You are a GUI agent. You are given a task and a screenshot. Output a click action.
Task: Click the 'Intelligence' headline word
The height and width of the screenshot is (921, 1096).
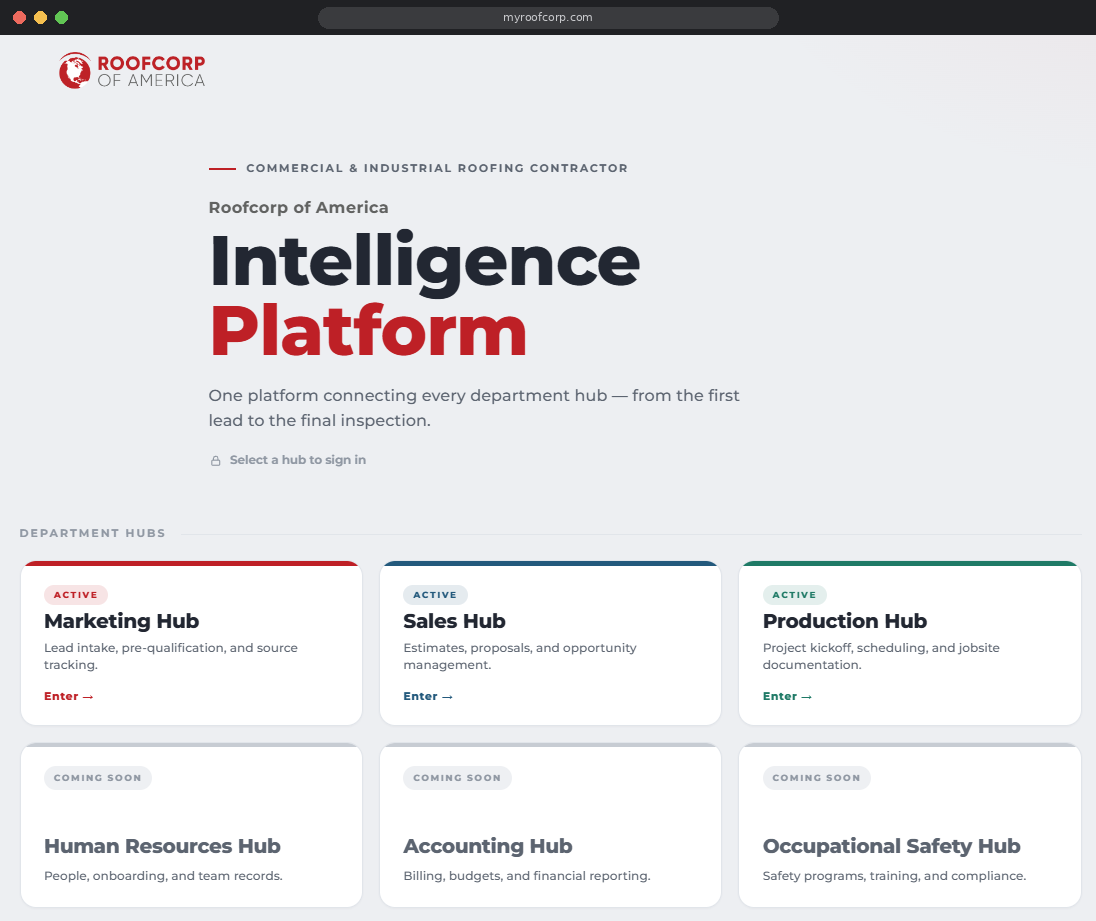pyautogui.click(x=424, y=262)
